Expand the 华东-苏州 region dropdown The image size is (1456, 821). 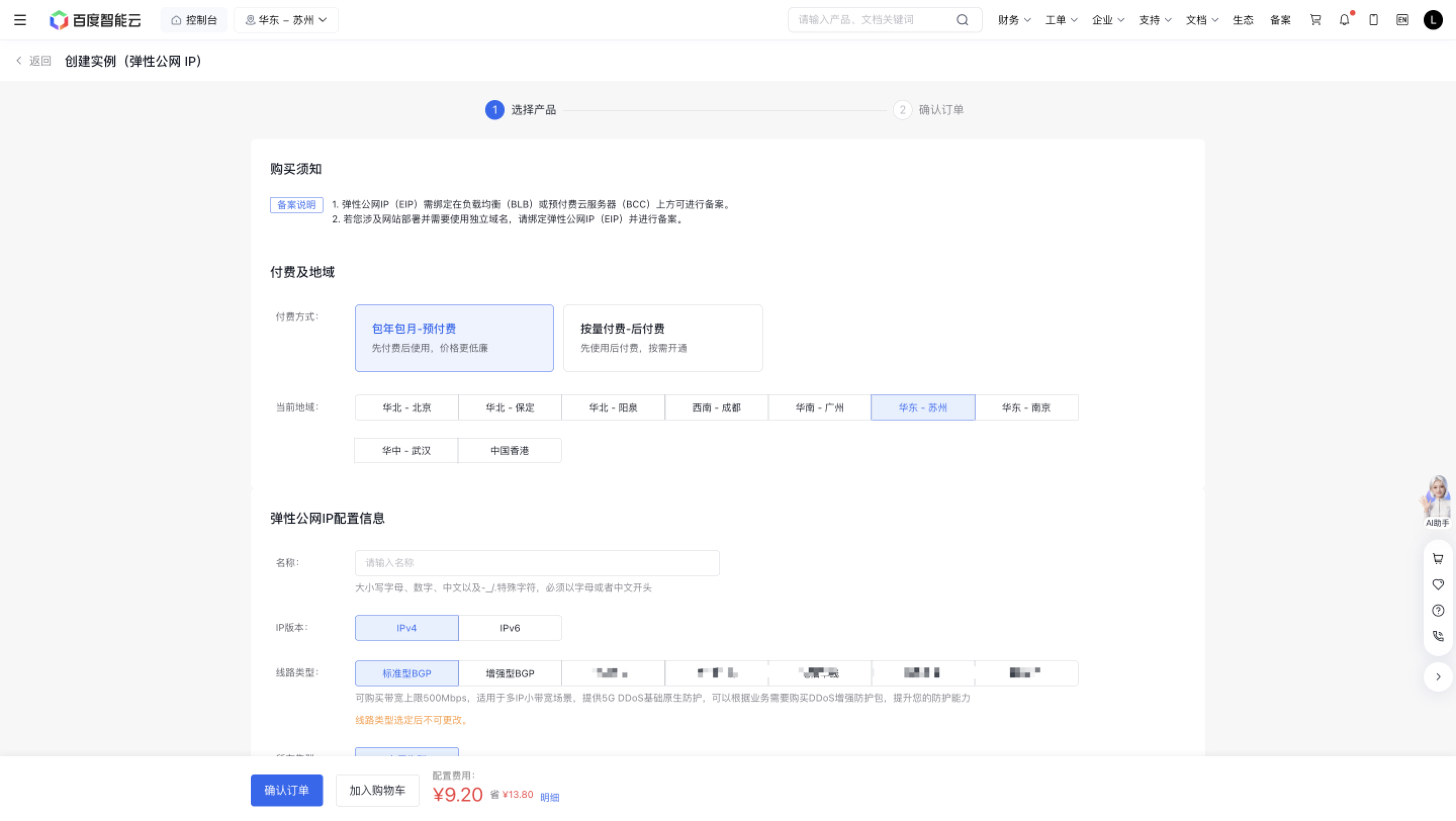(x=286, y=20)
